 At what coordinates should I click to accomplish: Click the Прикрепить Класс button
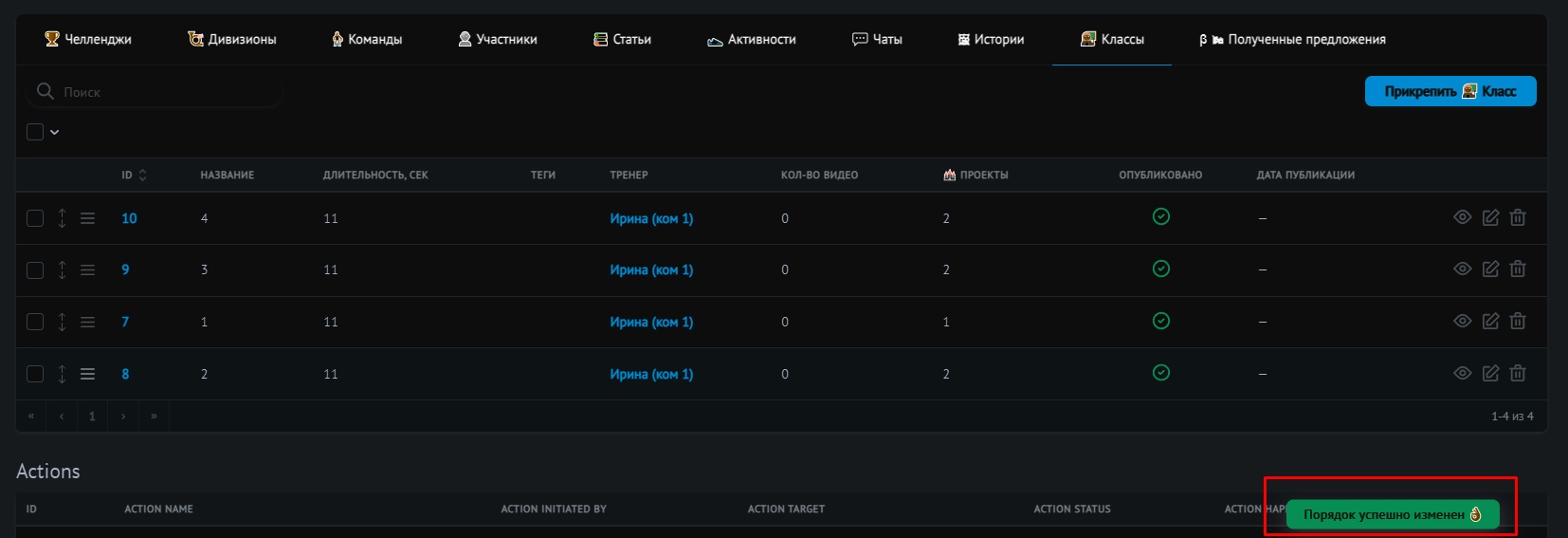click(1449, 91)
